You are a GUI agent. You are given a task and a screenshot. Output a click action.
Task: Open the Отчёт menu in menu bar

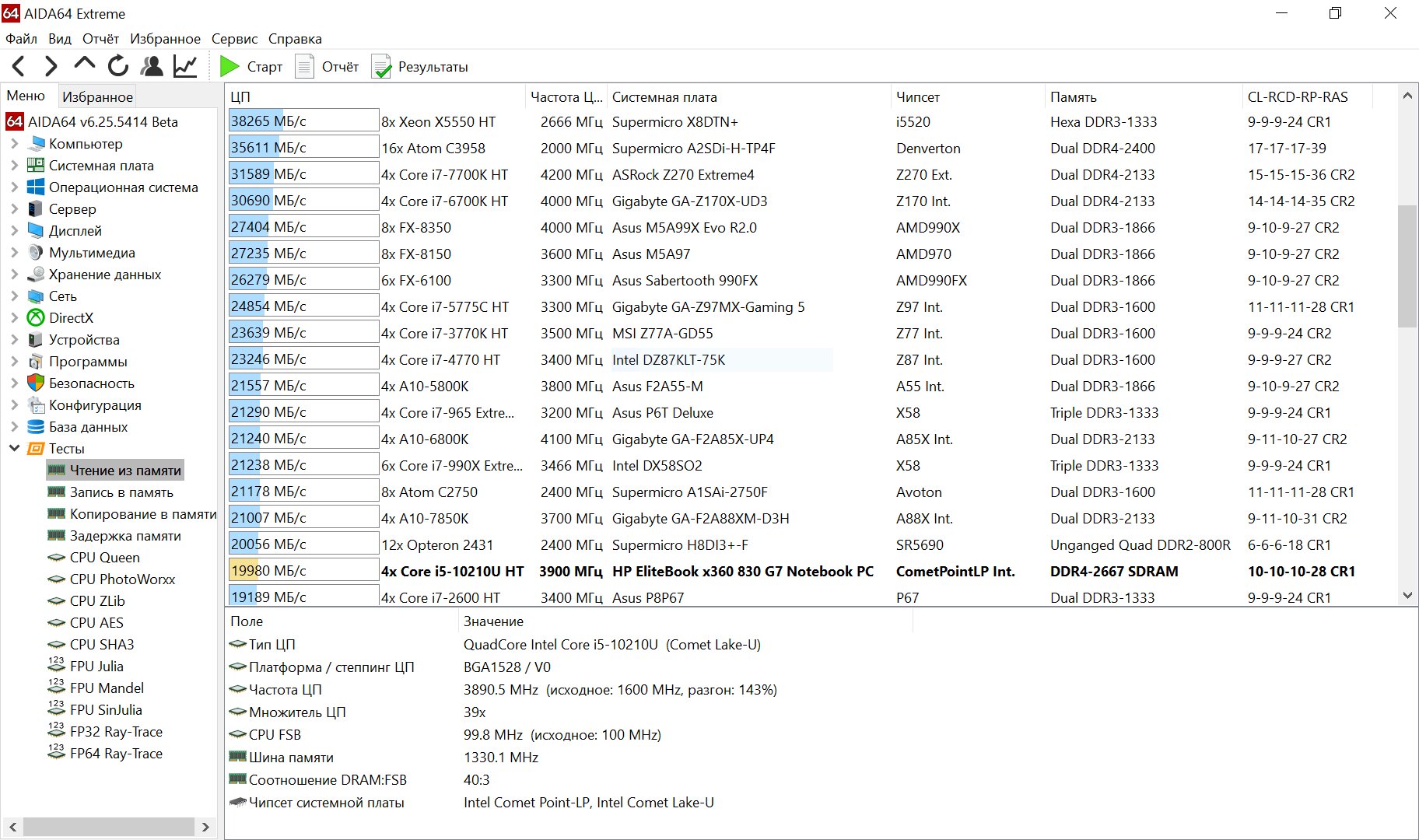pyautogui.click(x=101, y=39)
